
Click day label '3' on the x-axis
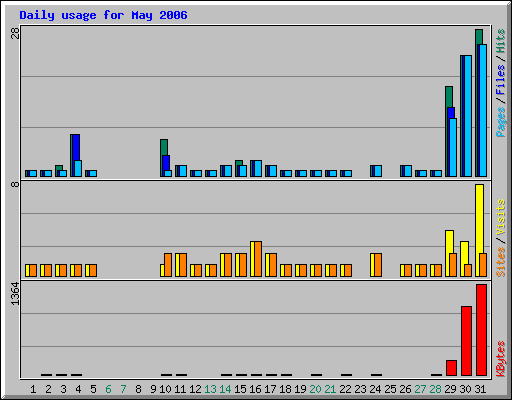pyautogui.click(x=63, y=389)
